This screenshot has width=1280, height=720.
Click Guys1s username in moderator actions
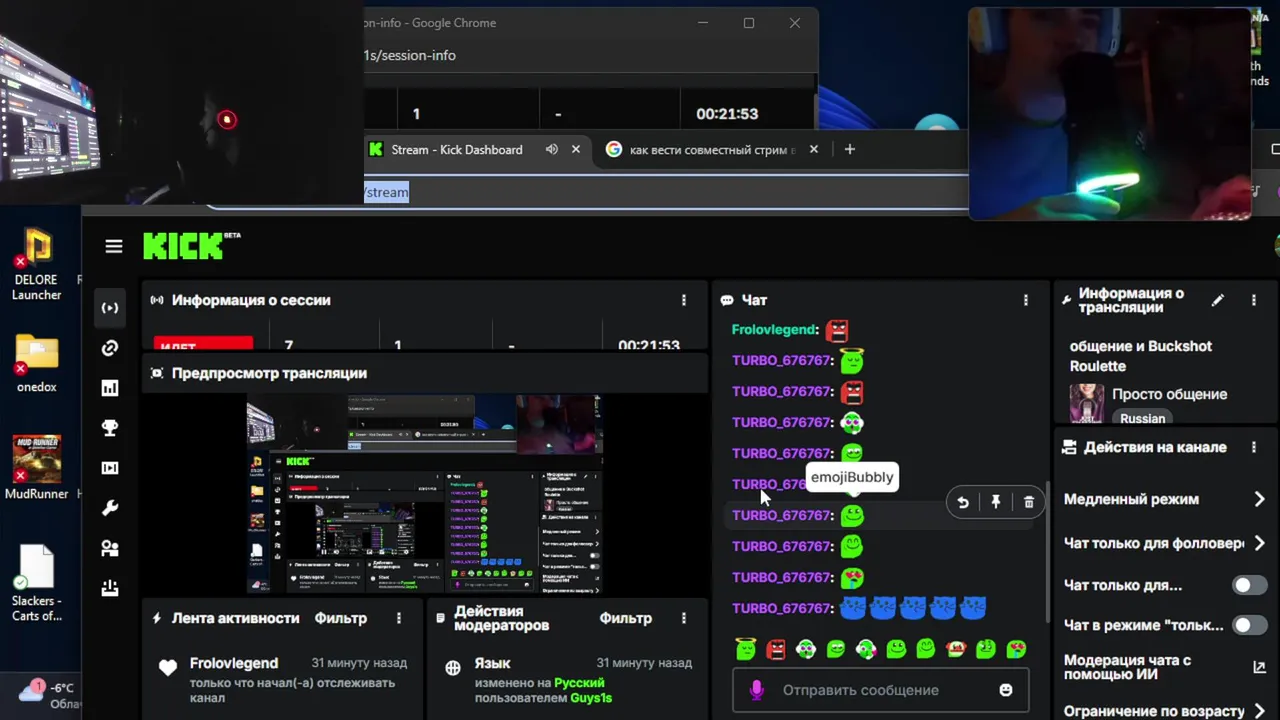click(591, 698)
